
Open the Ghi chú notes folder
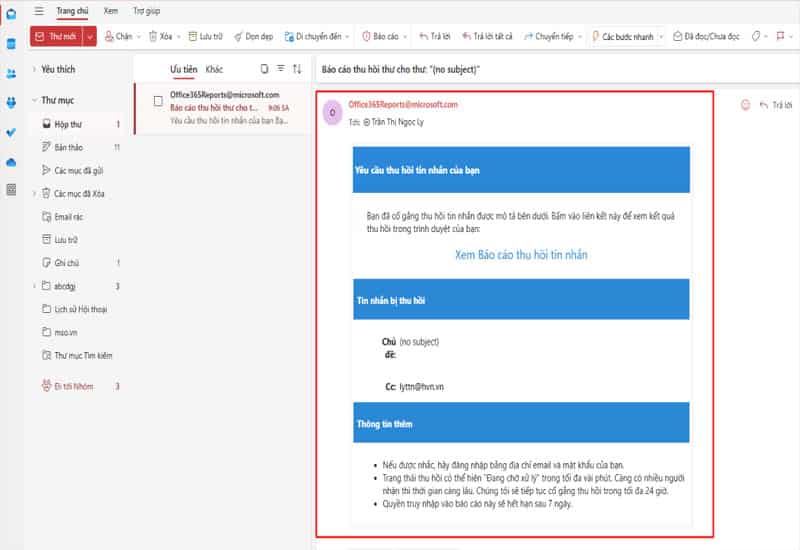pyautogui.click(x=77, y=263)
